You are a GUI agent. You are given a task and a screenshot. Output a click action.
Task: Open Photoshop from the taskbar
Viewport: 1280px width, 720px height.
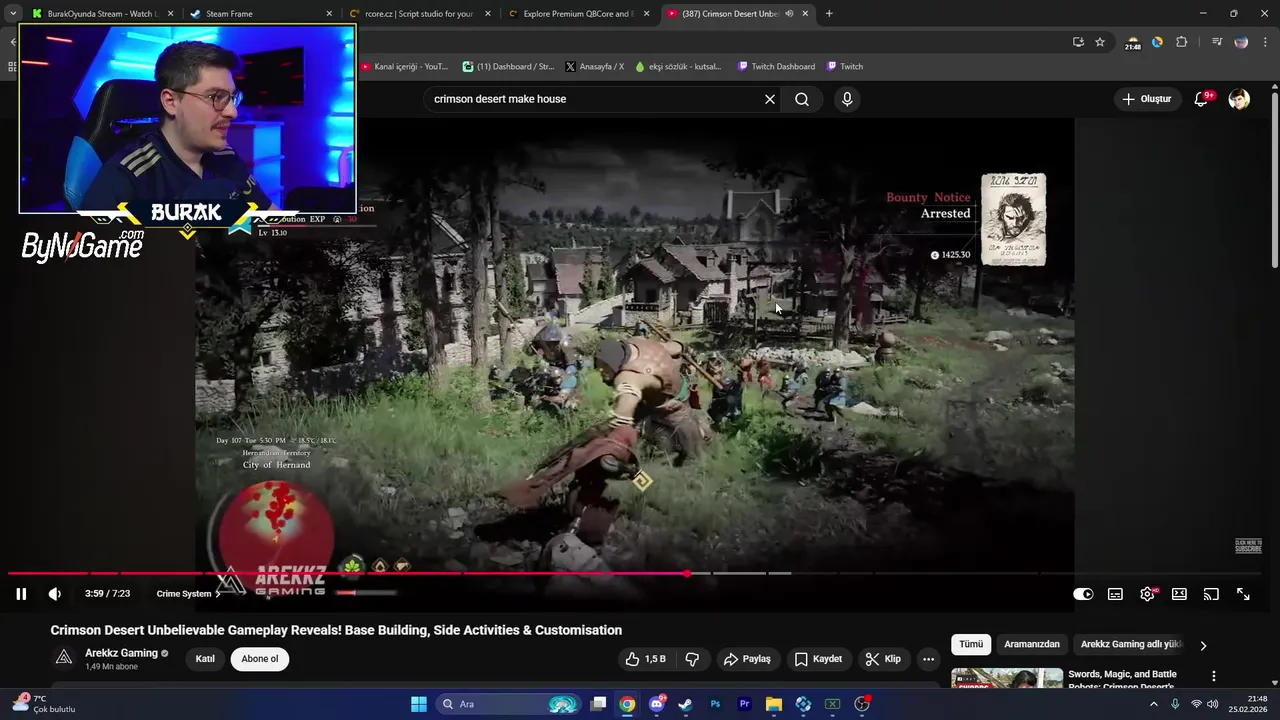(x=715, y=704)
